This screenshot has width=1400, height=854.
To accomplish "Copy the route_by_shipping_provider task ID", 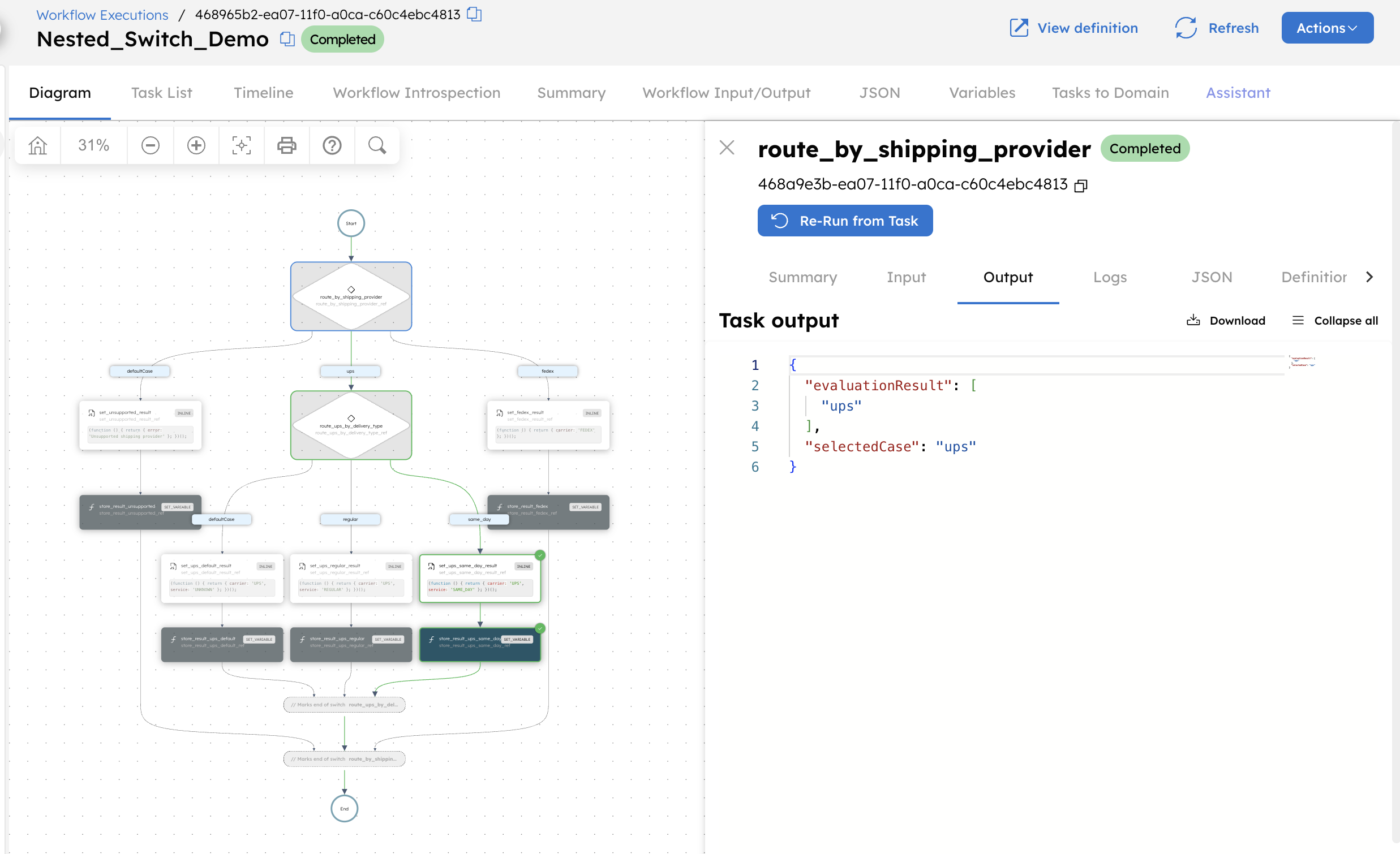I will click(1081, 185).
